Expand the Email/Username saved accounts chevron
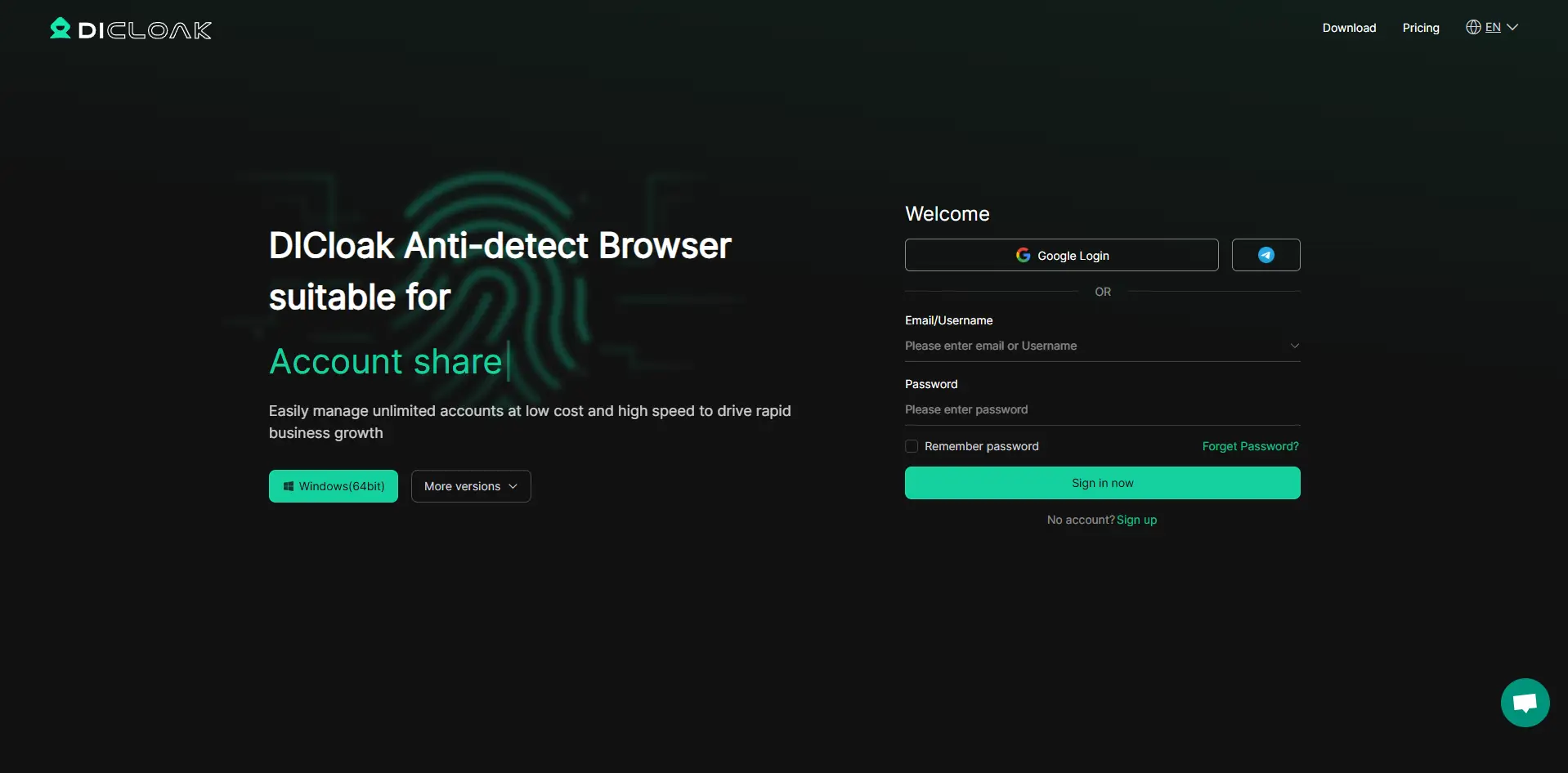Viewport: 1568px width, 773px height. click(x=1294, y=346)
